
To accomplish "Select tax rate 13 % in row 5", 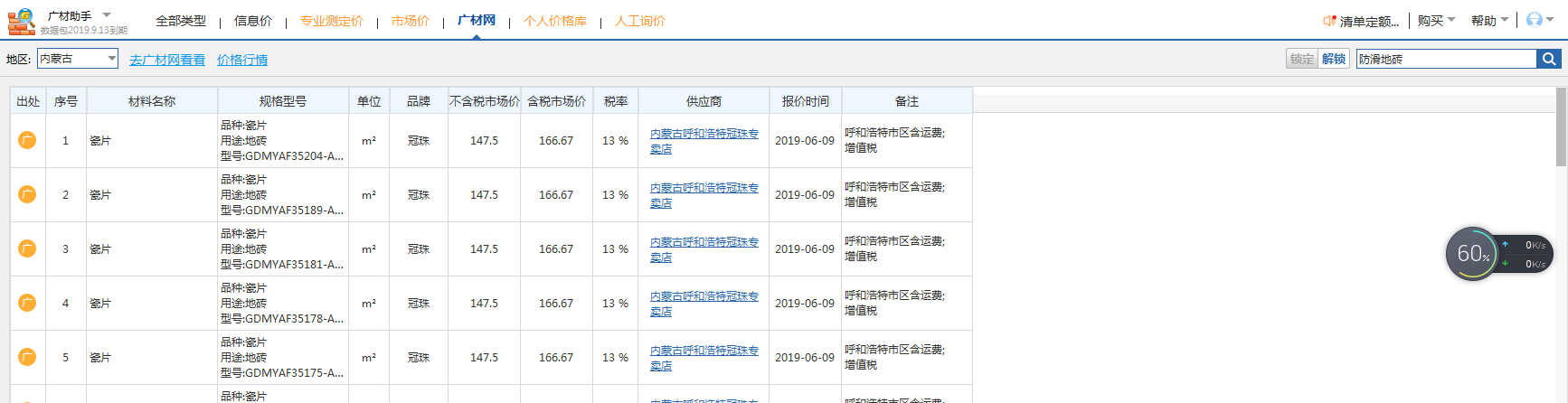I will tap(615, 358).
